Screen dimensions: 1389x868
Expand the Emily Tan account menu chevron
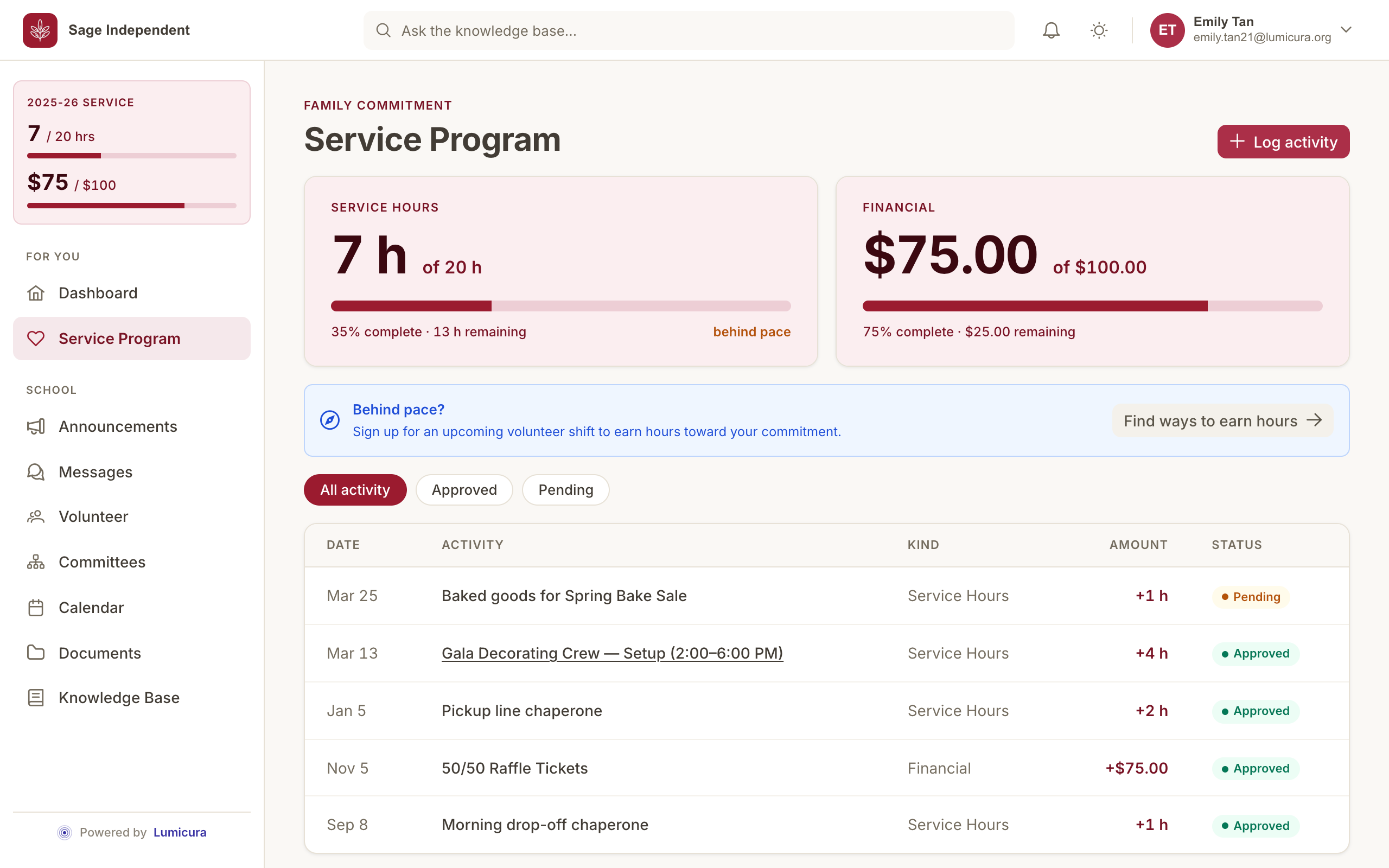pyautogui.click(x=1346, y=30)
